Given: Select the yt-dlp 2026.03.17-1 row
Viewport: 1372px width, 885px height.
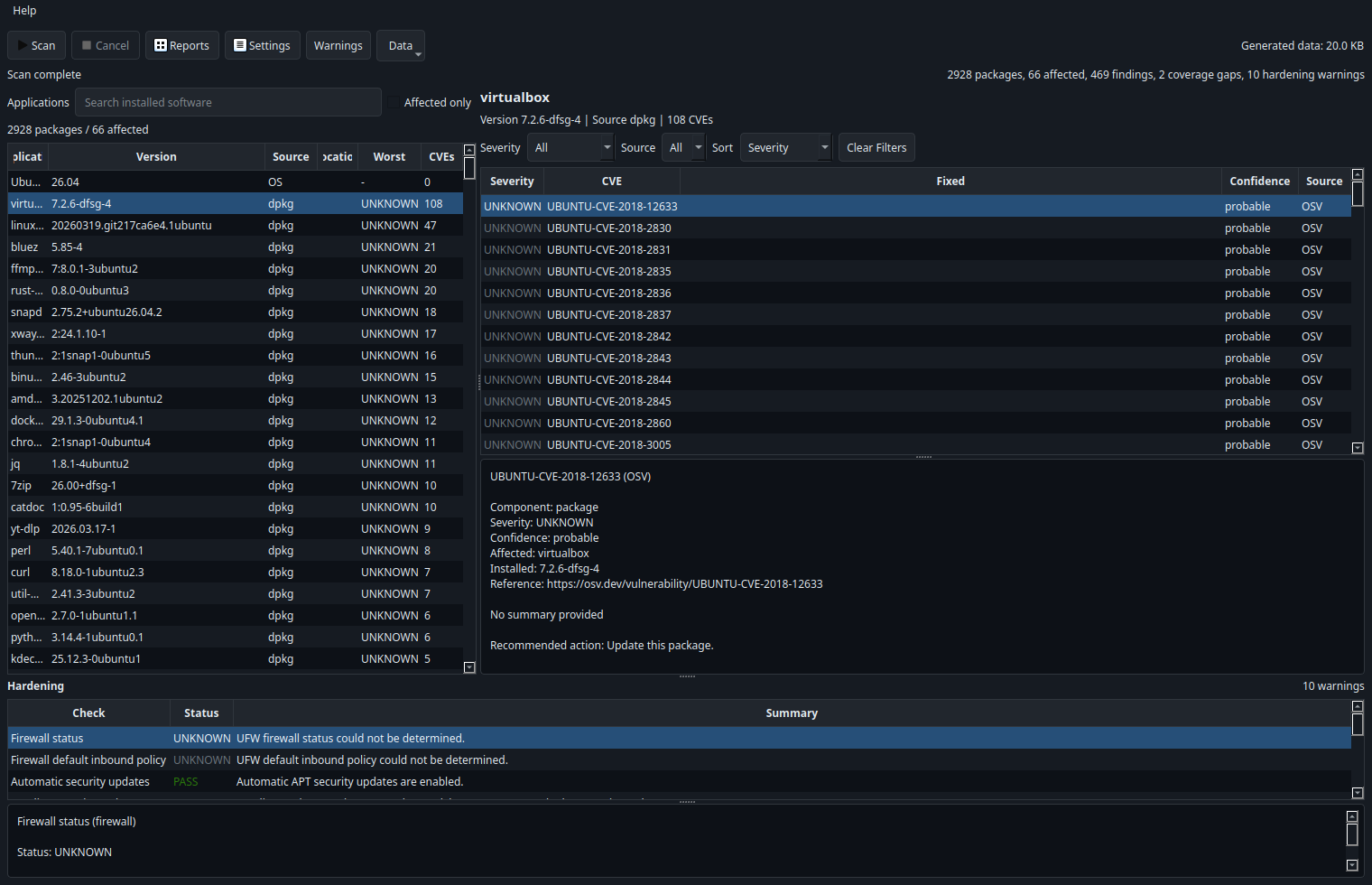Looking at the screenshot, I should 235,528.
